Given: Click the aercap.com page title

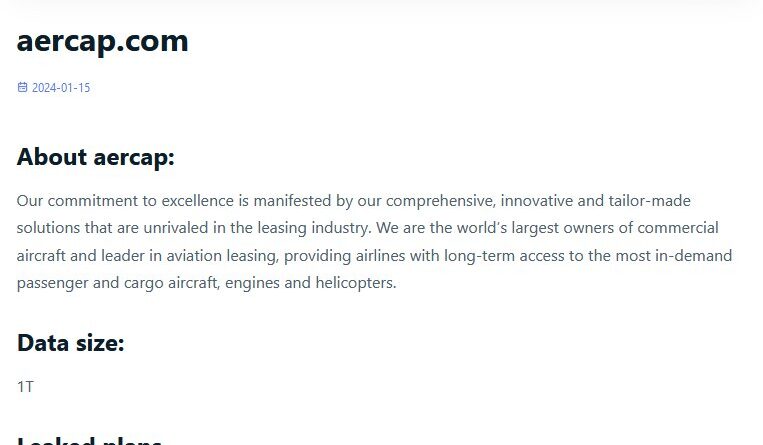Looking at the screenshot, I should click(x=103, y=41).
